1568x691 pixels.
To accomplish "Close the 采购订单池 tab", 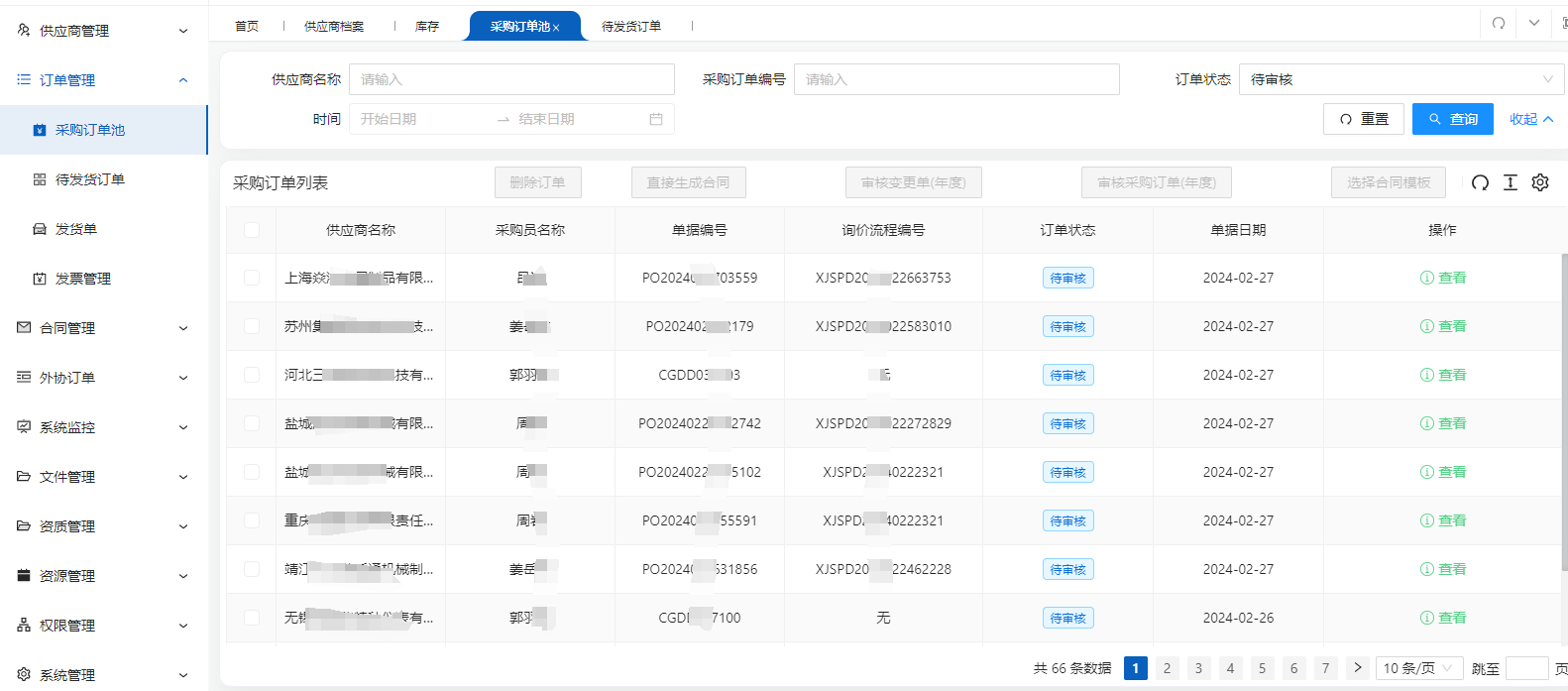I will click(x=556, y=28).
